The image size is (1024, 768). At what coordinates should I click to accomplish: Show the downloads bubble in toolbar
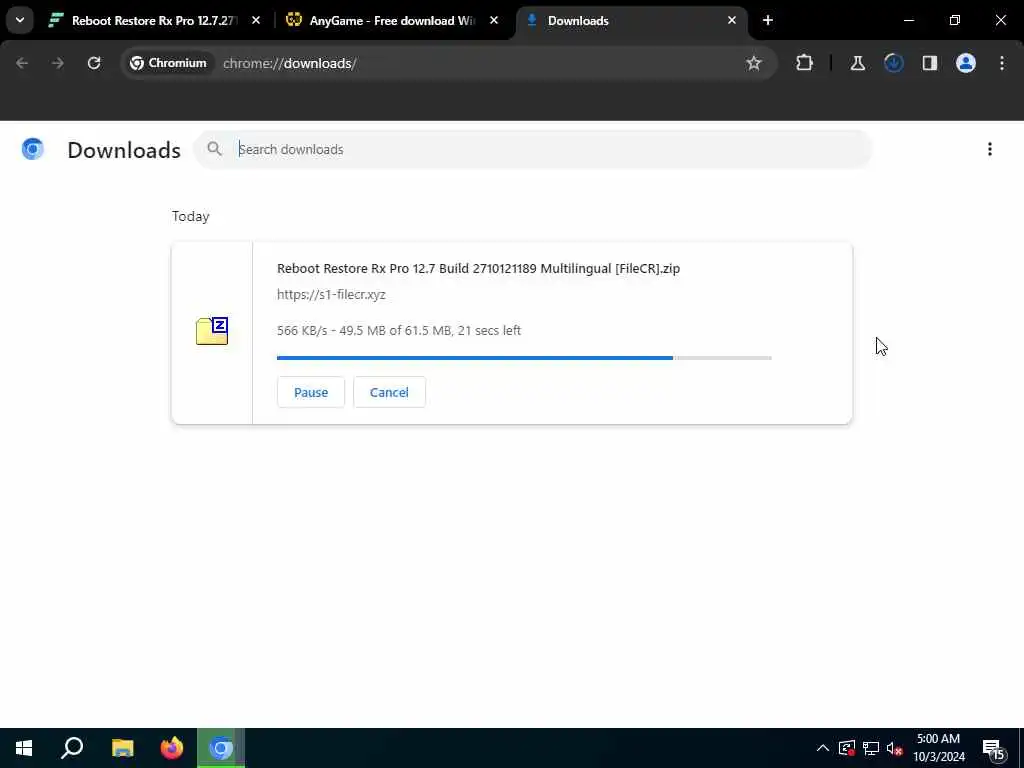point(893,63)
